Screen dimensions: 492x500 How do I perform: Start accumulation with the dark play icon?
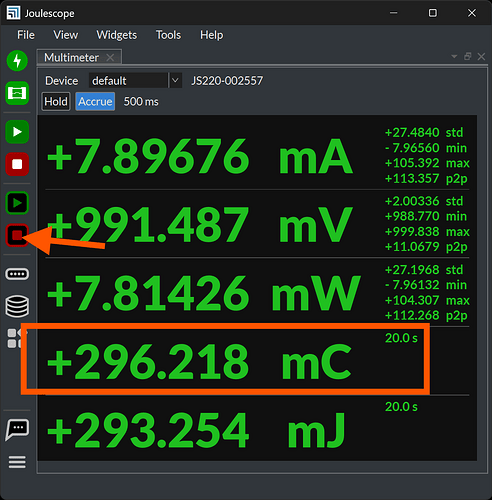17,203
